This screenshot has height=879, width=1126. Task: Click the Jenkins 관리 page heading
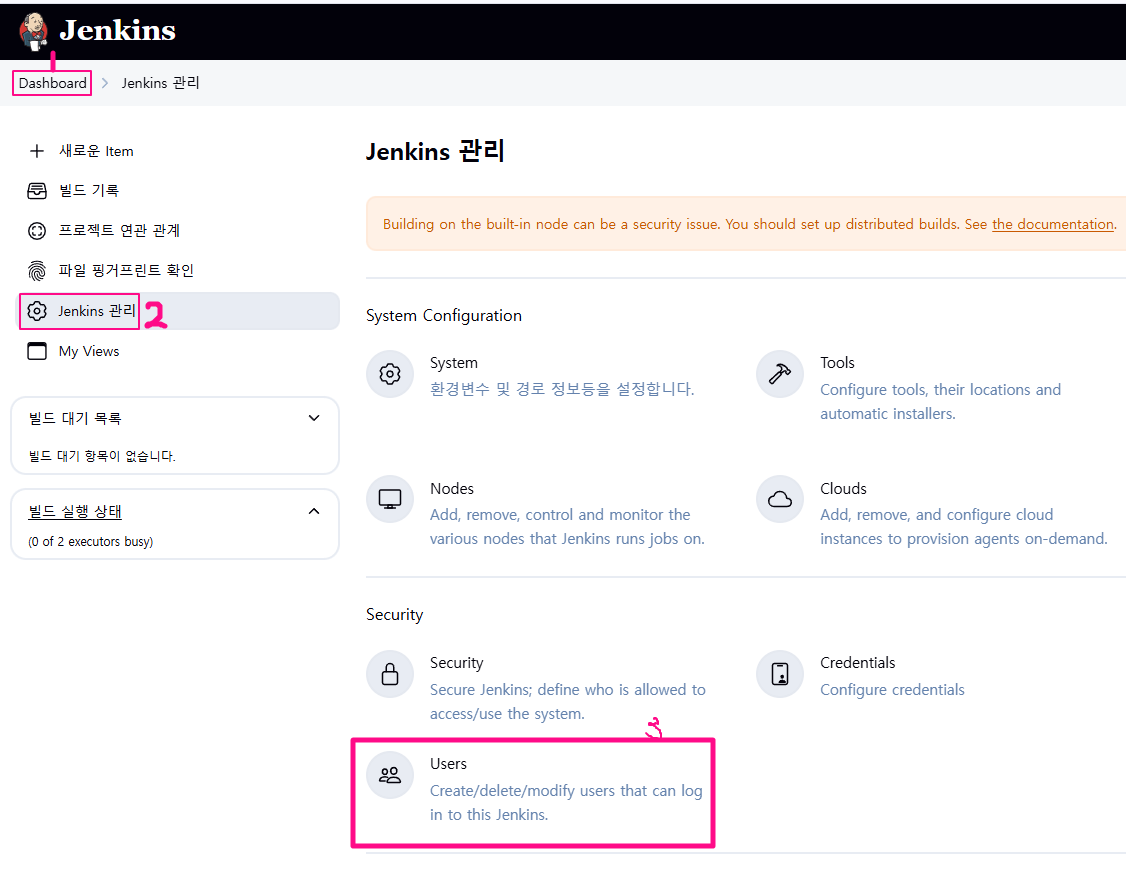pos(435,152)
